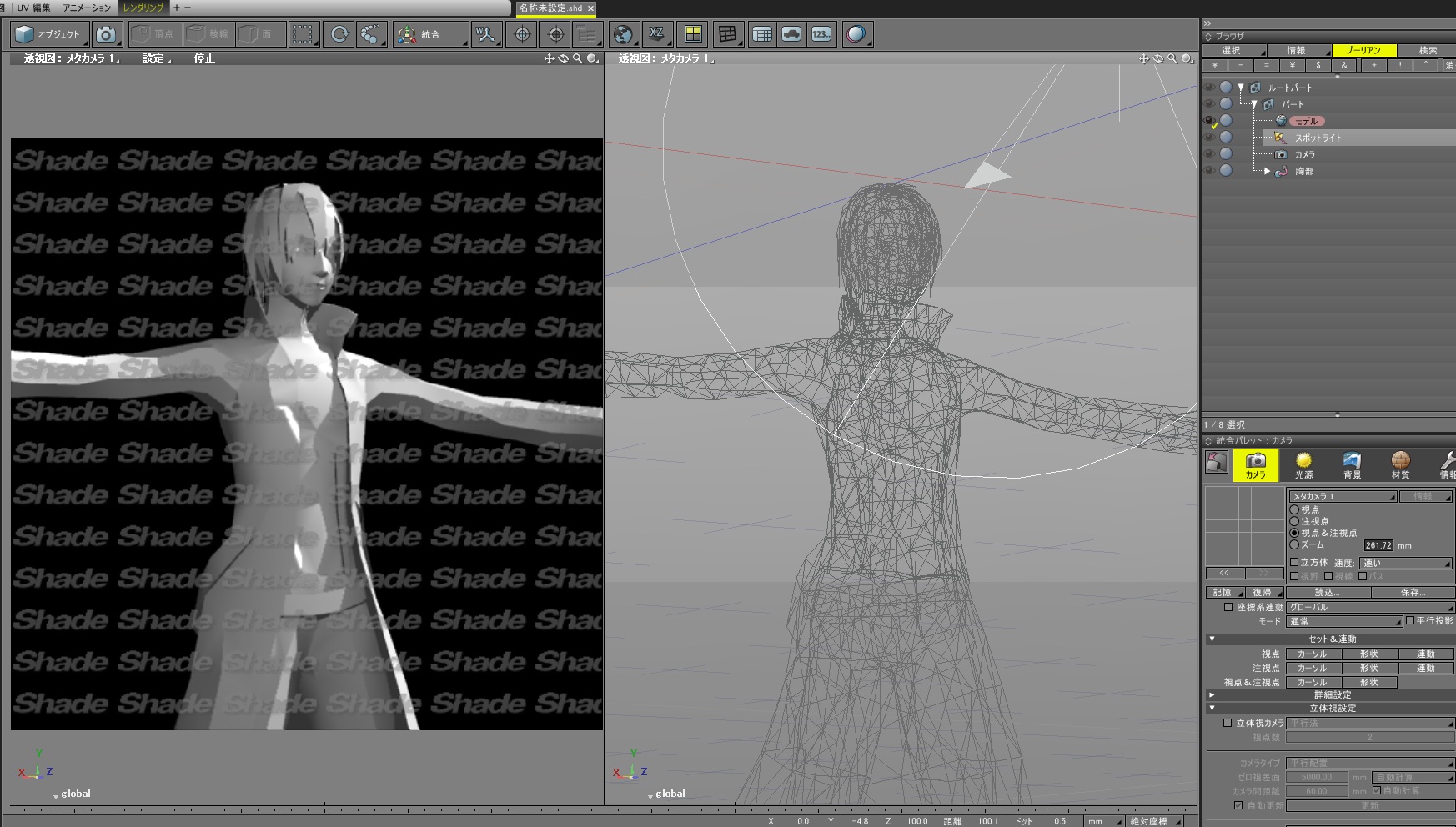Click the camera icon in the top toolbar
The image size is (1456, 827).
[x=106, y=34]
